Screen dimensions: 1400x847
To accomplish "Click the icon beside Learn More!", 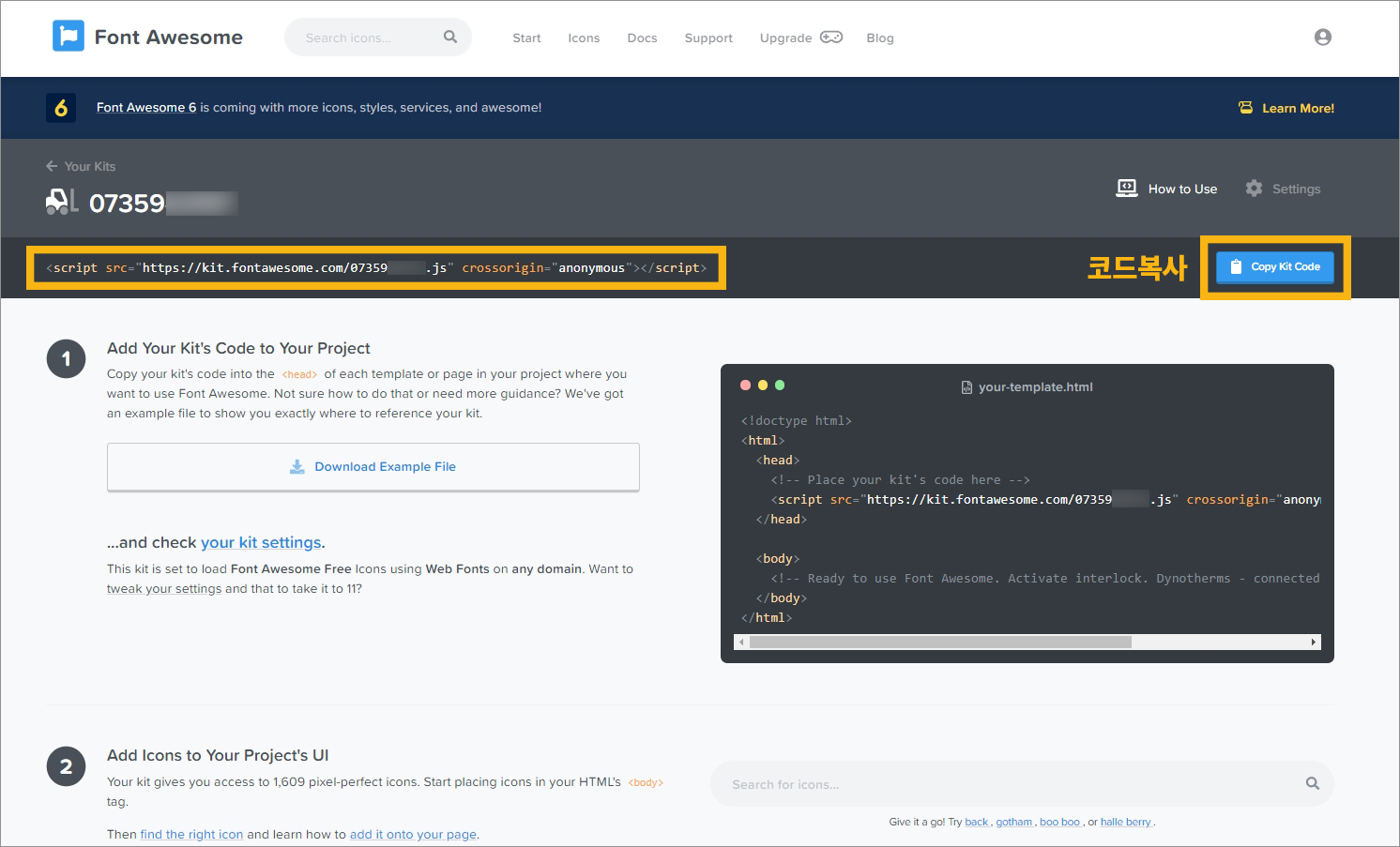I will [x=1245, y=108].
